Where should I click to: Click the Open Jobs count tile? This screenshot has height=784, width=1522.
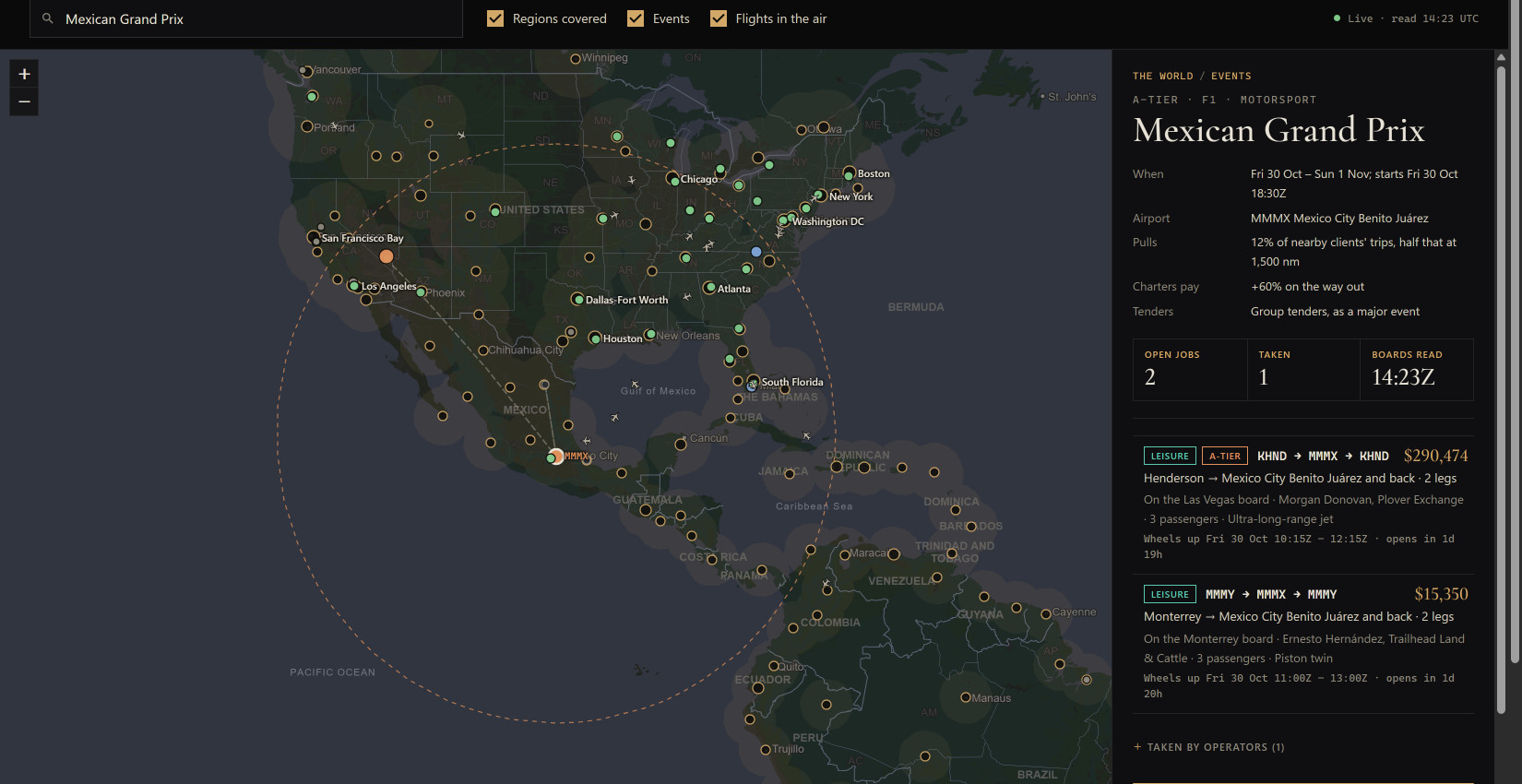coord(1190,370)
